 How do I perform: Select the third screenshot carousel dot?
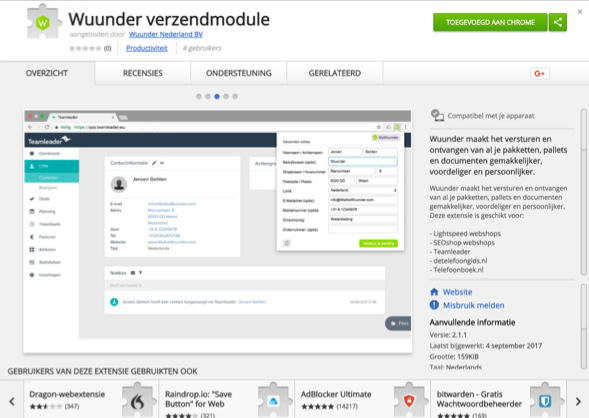tap(217, 97)
